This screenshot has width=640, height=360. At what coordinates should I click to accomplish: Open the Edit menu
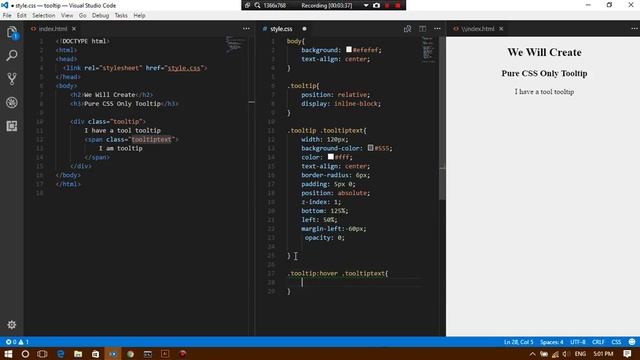pos(22,16)
